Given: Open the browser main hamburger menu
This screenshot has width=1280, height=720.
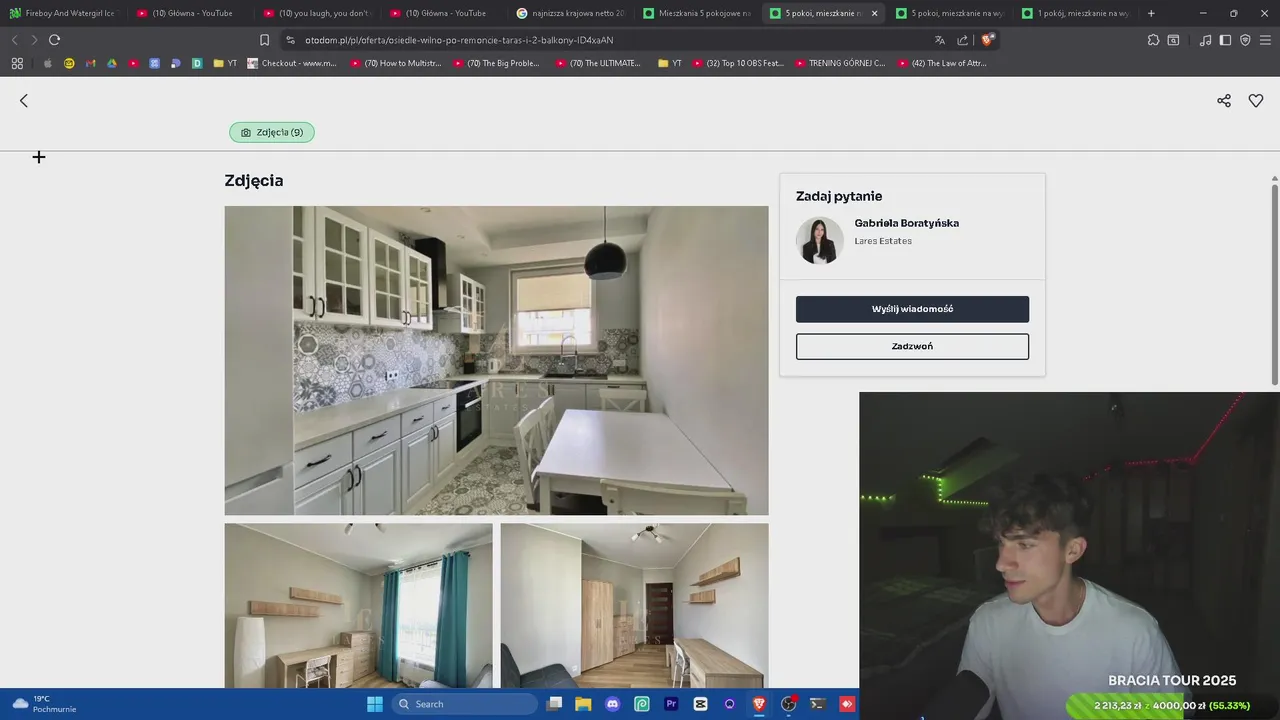Looking at the screenshot, I should pos(1265,40).
